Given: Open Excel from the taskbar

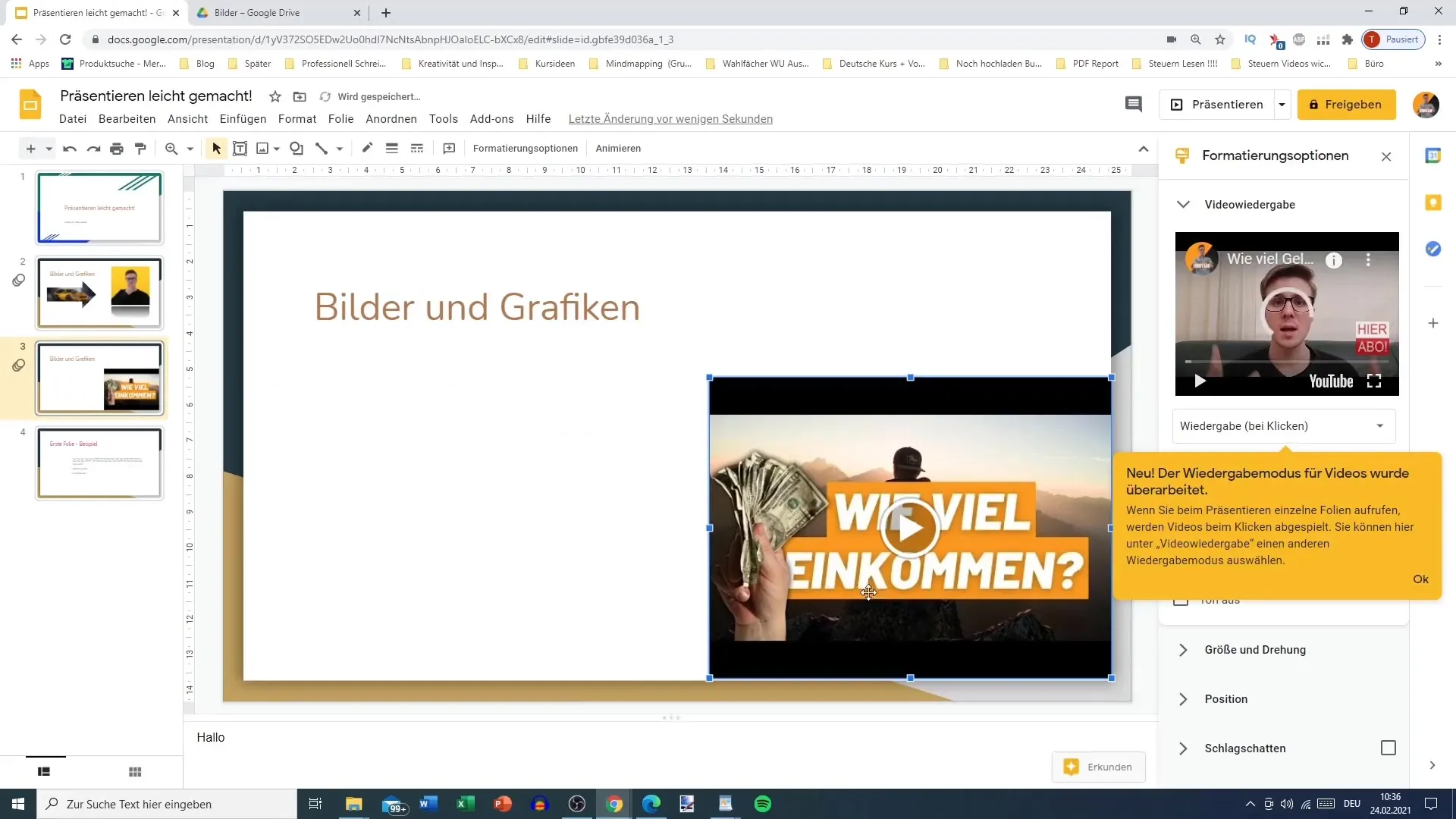Looking at the screenshot, I should (x=465, y=804).
